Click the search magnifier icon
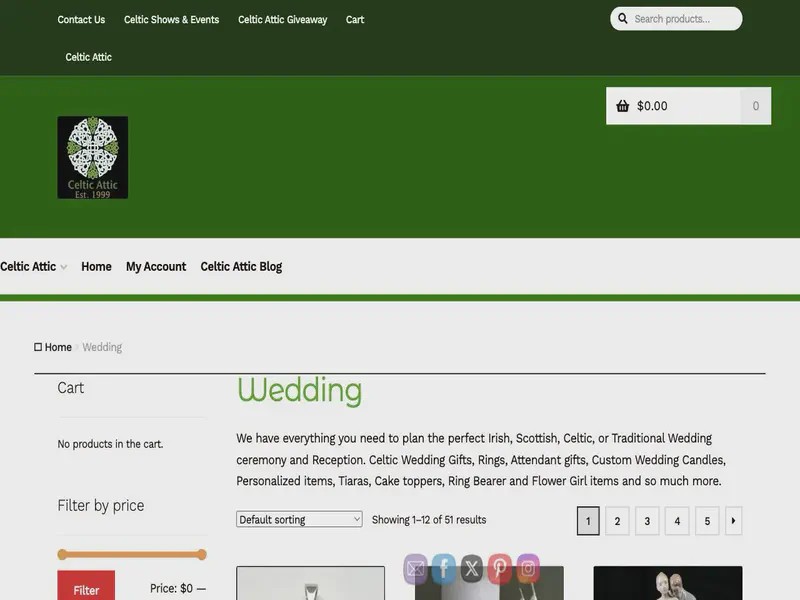This screenshot has width=800, height=600. [x=622, y=19]
